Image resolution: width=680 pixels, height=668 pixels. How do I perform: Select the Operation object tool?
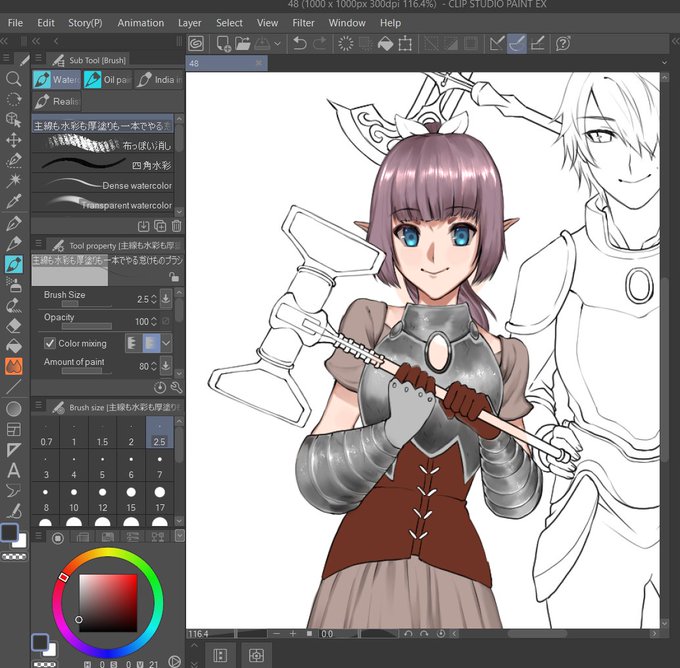(13, 119)
